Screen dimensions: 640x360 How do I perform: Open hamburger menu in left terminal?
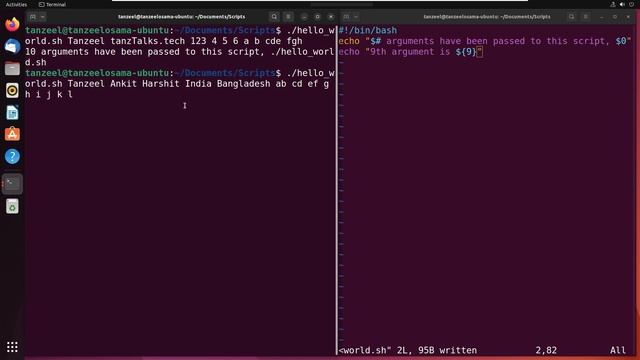pos(288,17)
